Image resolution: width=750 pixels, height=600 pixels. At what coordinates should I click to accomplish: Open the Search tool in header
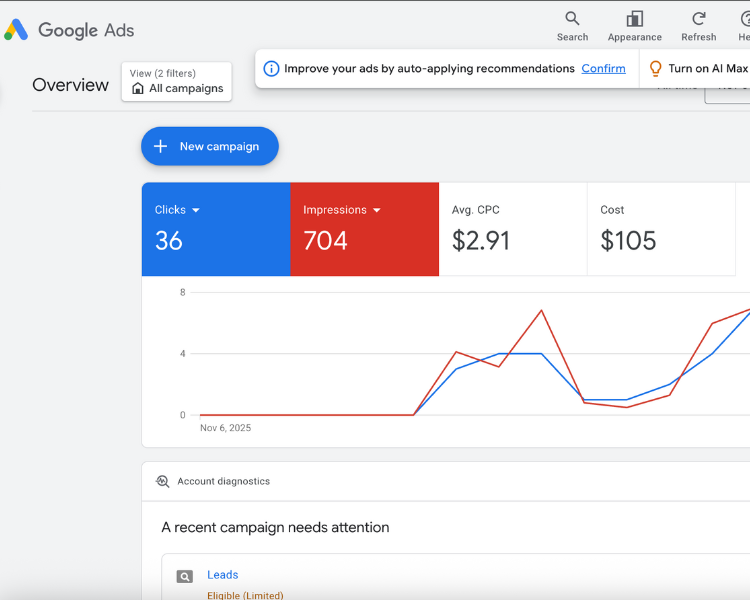point(572,20)
